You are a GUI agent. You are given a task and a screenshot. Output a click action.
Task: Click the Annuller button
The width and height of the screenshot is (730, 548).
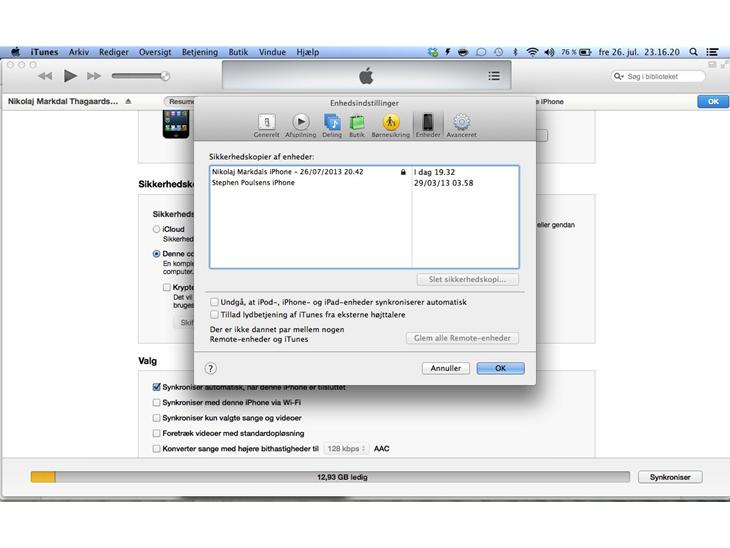point(445,368)
